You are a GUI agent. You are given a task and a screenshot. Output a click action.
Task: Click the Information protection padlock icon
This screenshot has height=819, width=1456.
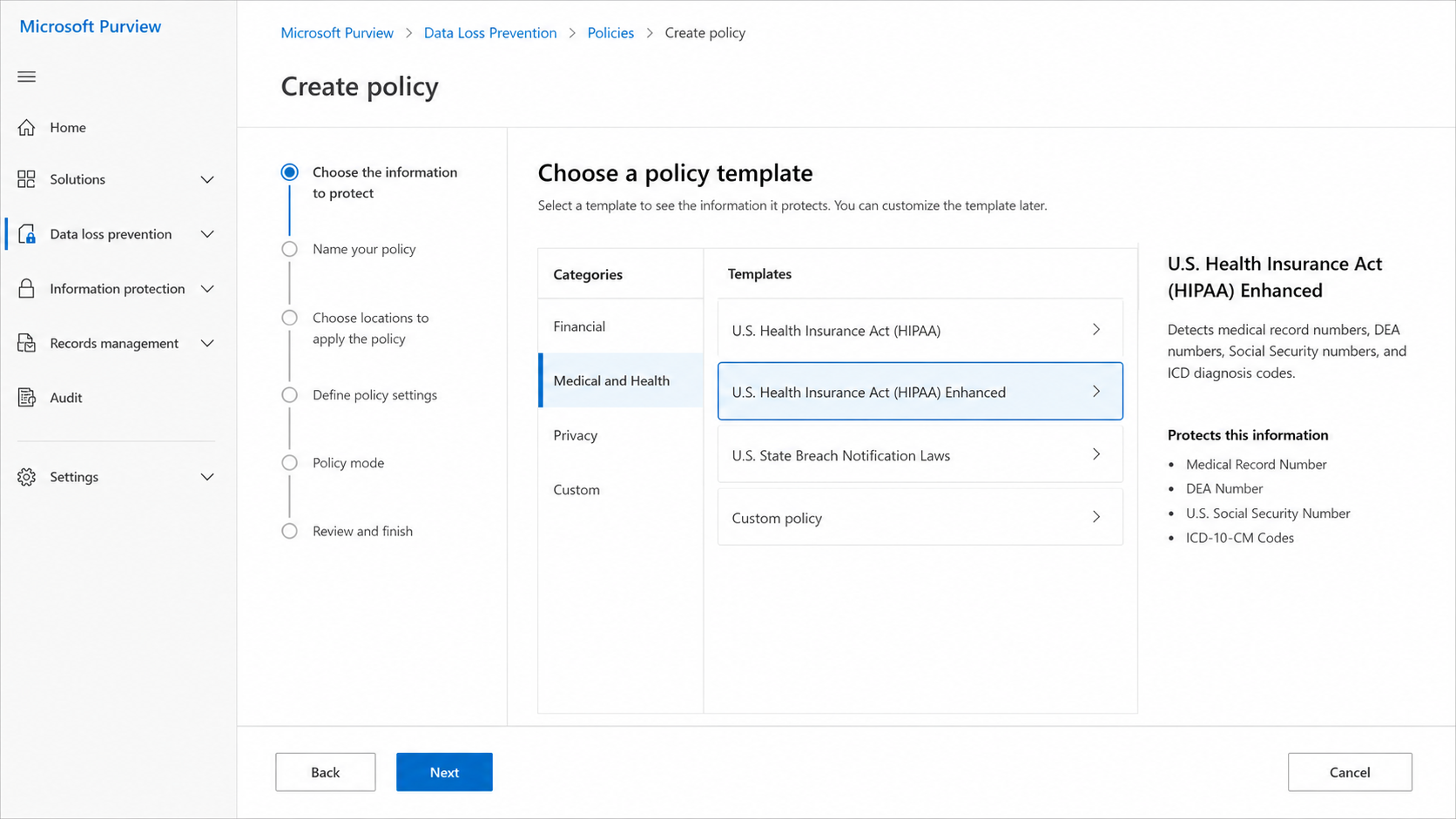27,289
